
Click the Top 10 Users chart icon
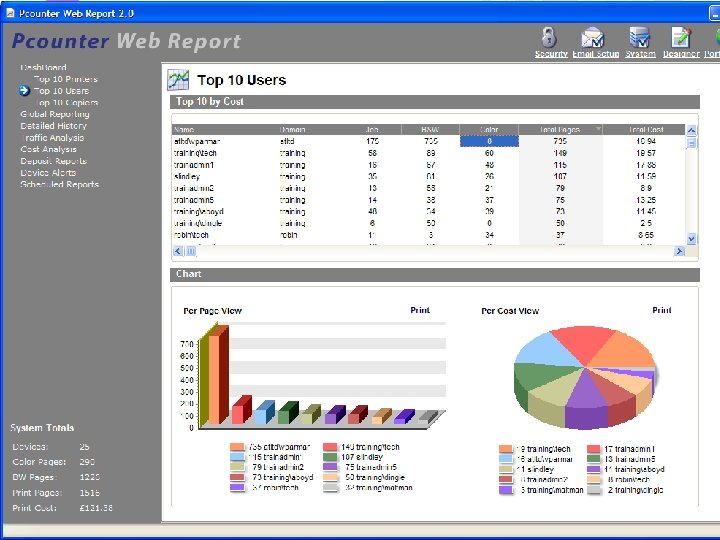(178, 79)
